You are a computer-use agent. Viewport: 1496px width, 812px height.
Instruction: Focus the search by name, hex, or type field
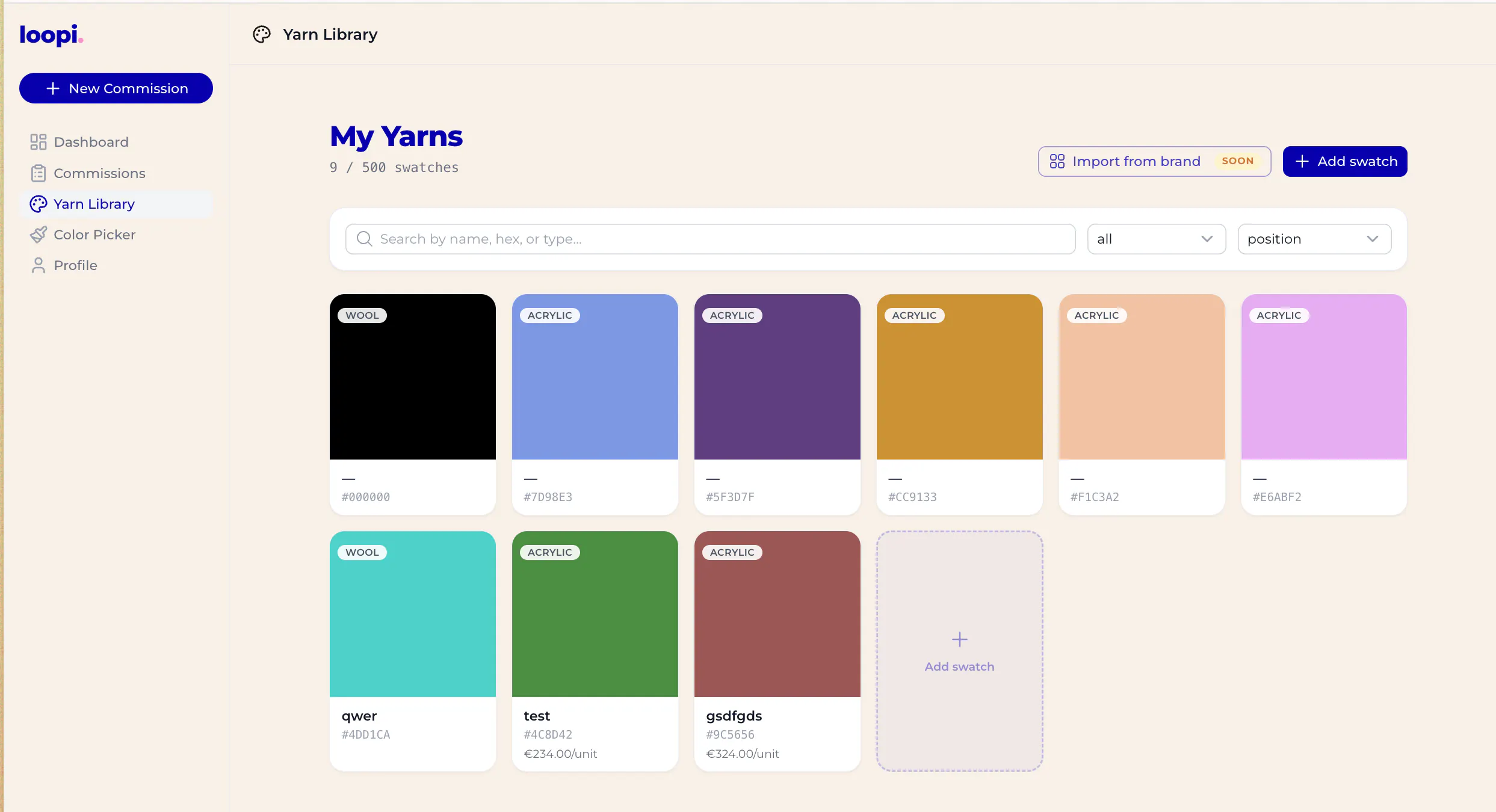coord(710,239)
